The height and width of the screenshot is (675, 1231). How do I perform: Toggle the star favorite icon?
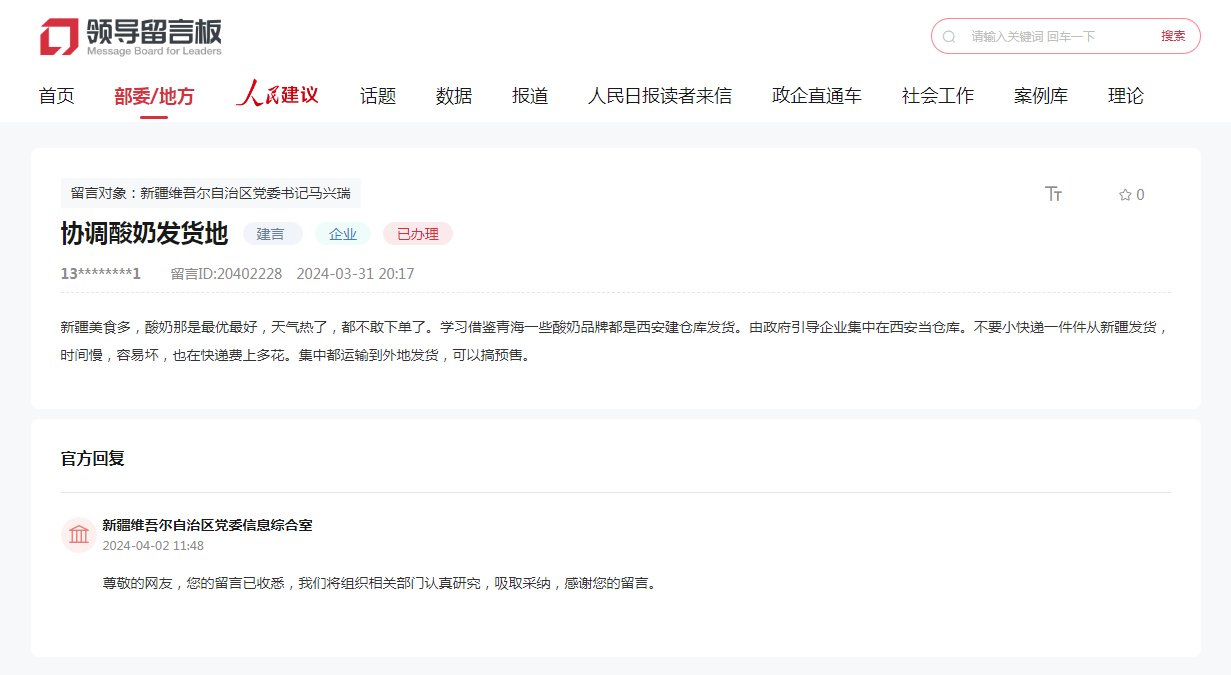[1125, 195]
